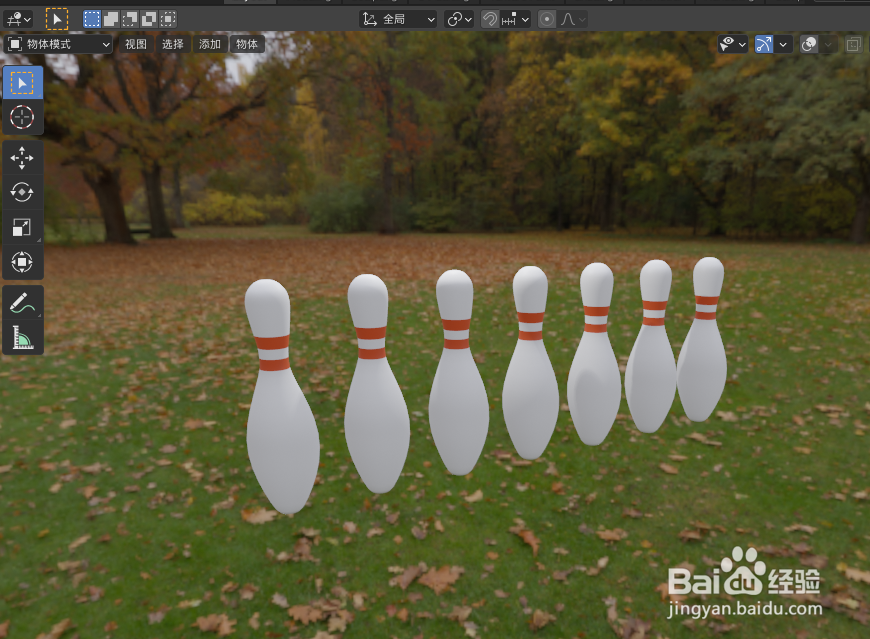Activate the Rotate tool
Screen dimensions: 870x639
click(22, 192)
